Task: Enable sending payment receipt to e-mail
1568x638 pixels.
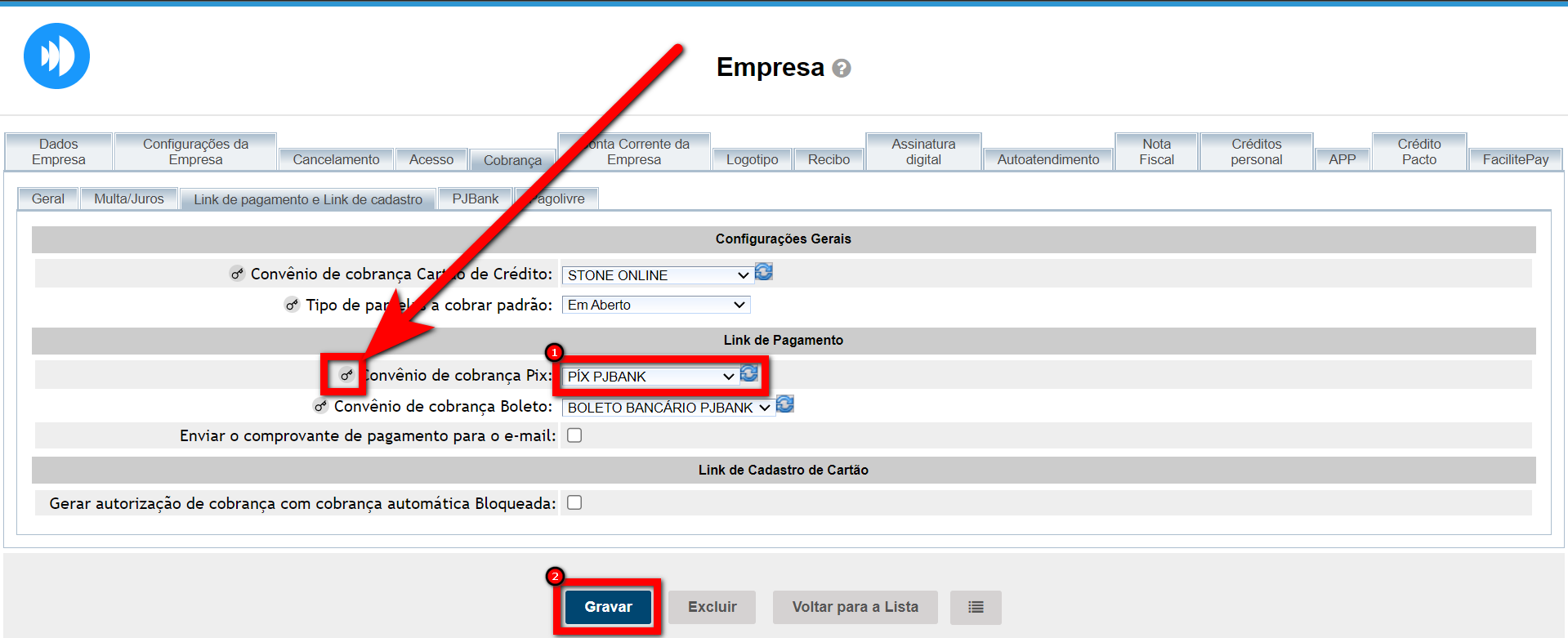Action: (x=574, y=435)
